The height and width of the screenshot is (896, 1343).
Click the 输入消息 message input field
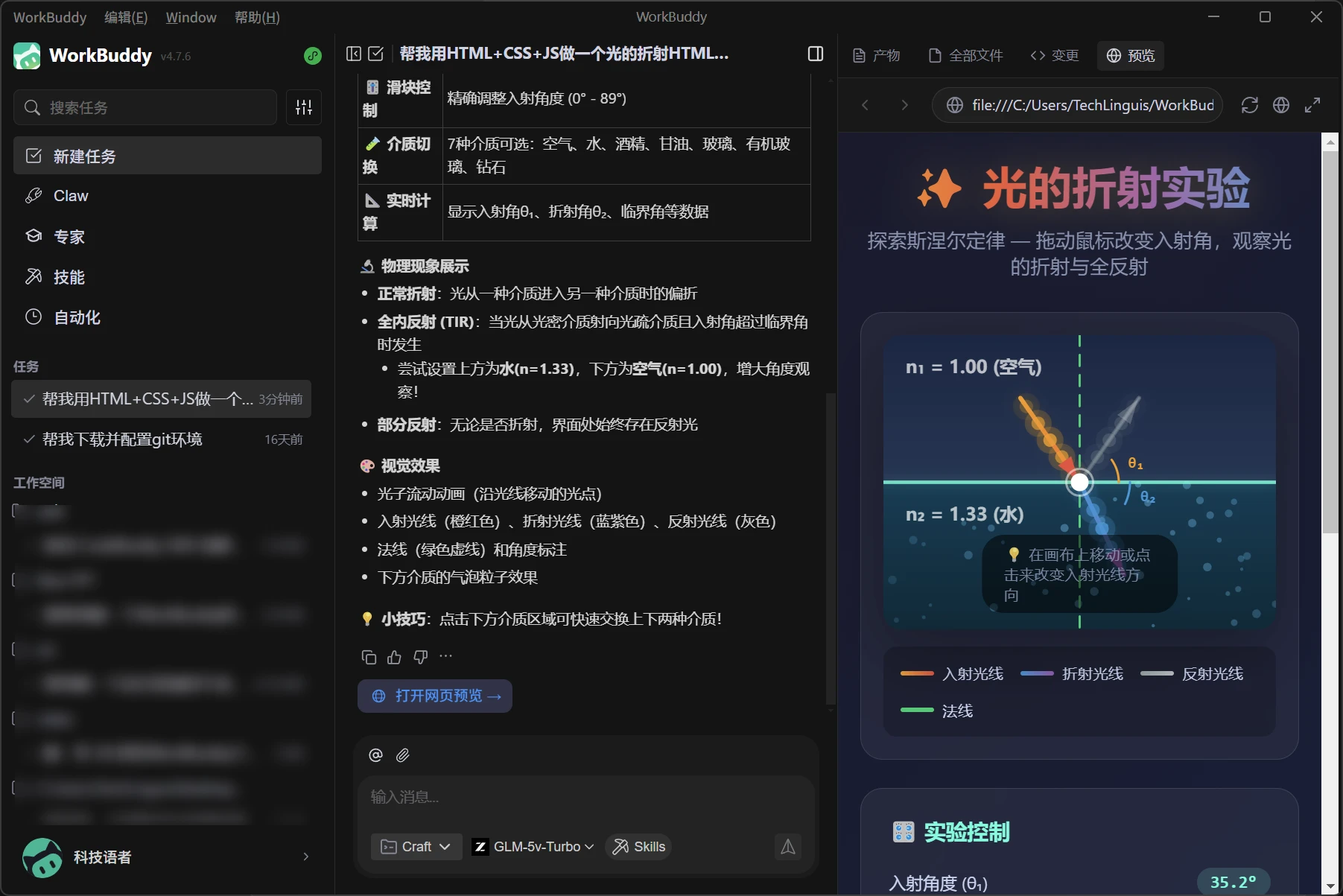coord(585,797)
